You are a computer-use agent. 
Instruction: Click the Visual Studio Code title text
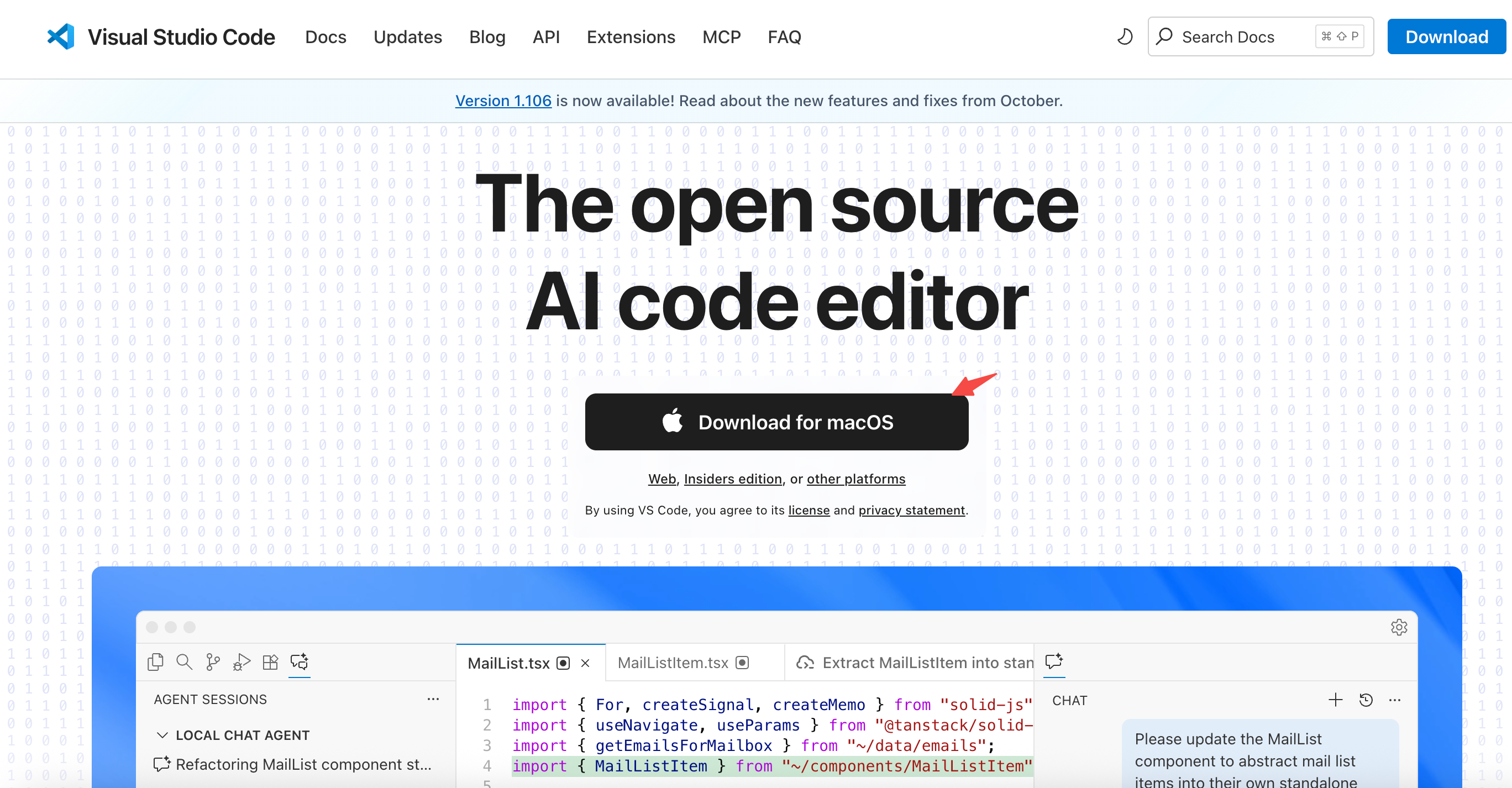[x=181, y=37]
